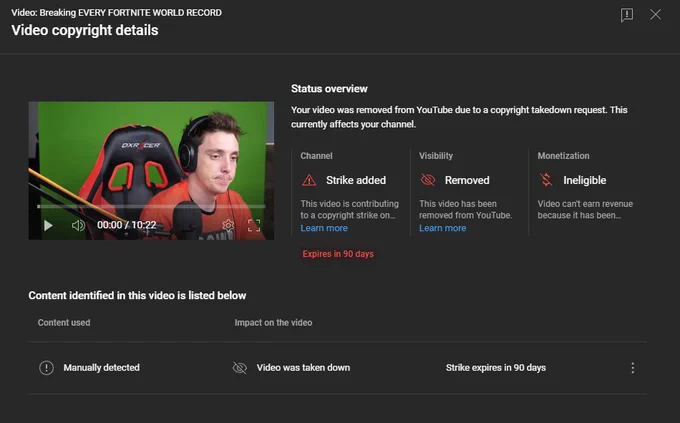
Task: Click the Visibility column label
Action: coord(436,156)
